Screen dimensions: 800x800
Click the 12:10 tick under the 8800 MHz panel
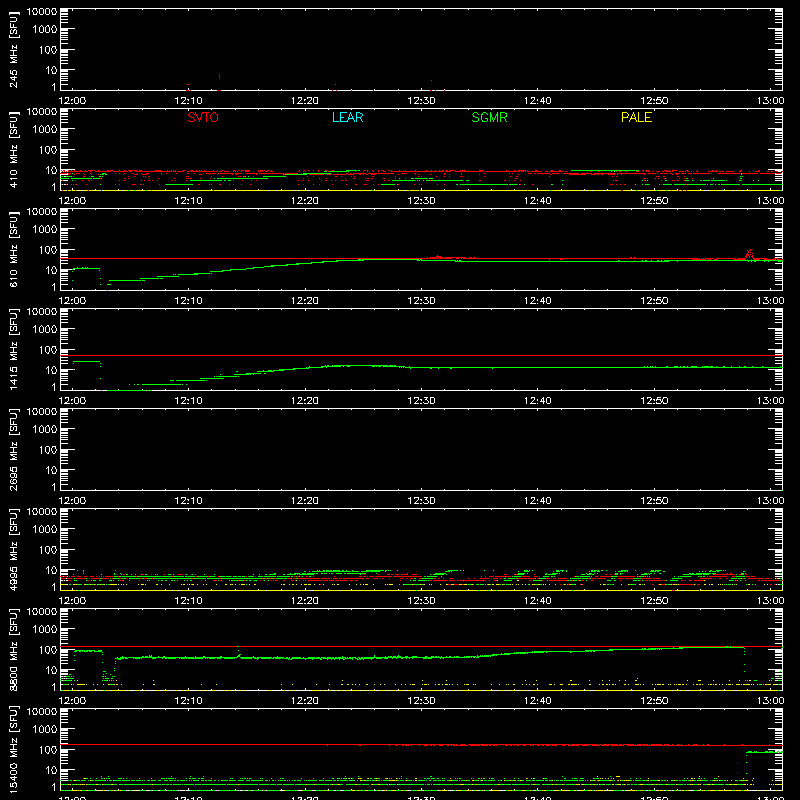pyautogui.click(x=188, y=701)
